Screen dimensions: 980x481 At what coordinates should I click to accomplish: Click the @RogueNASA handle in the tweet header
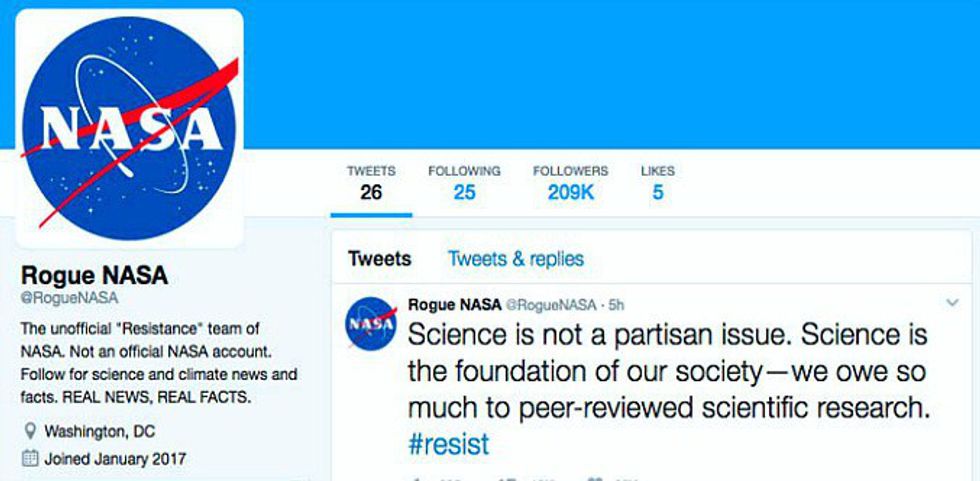coord(550,304)
